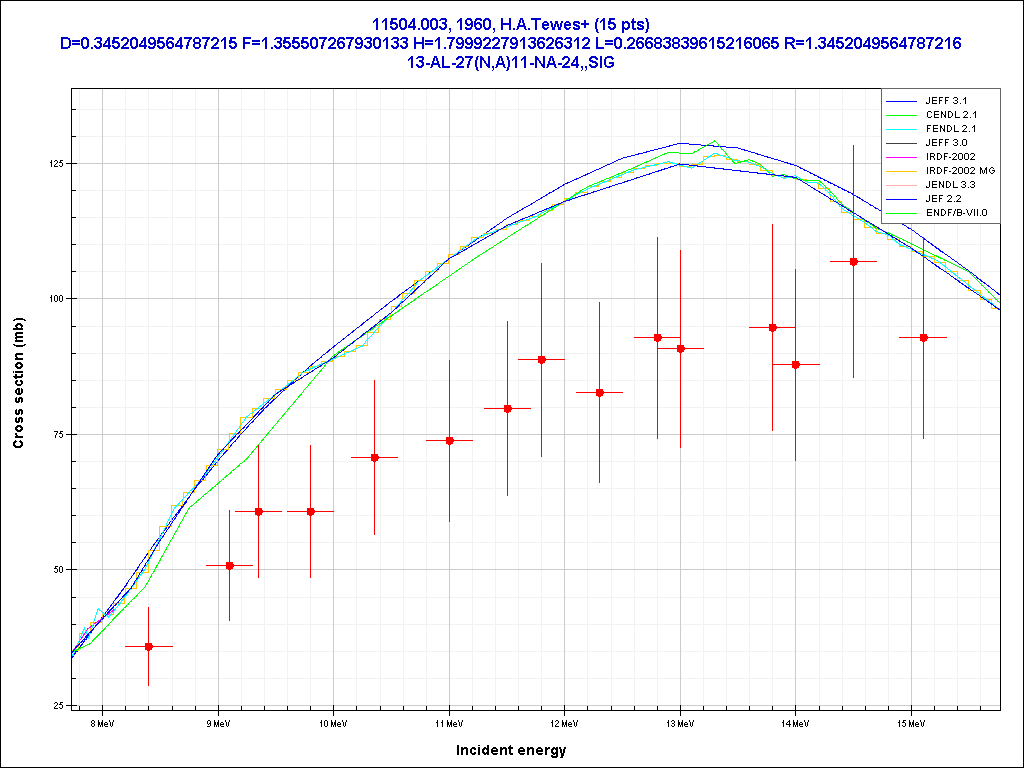Select the ENDF/B-VII.0 legend entry
This screenshot has width=1024, height=768.
[958, 213]
